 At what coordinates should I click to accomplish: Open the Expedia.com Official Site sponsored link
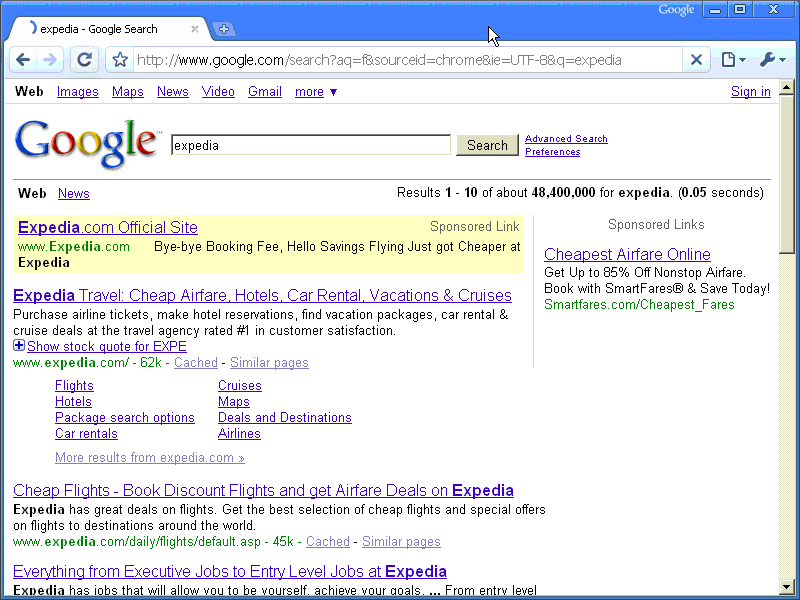click(x=108, y=227)
